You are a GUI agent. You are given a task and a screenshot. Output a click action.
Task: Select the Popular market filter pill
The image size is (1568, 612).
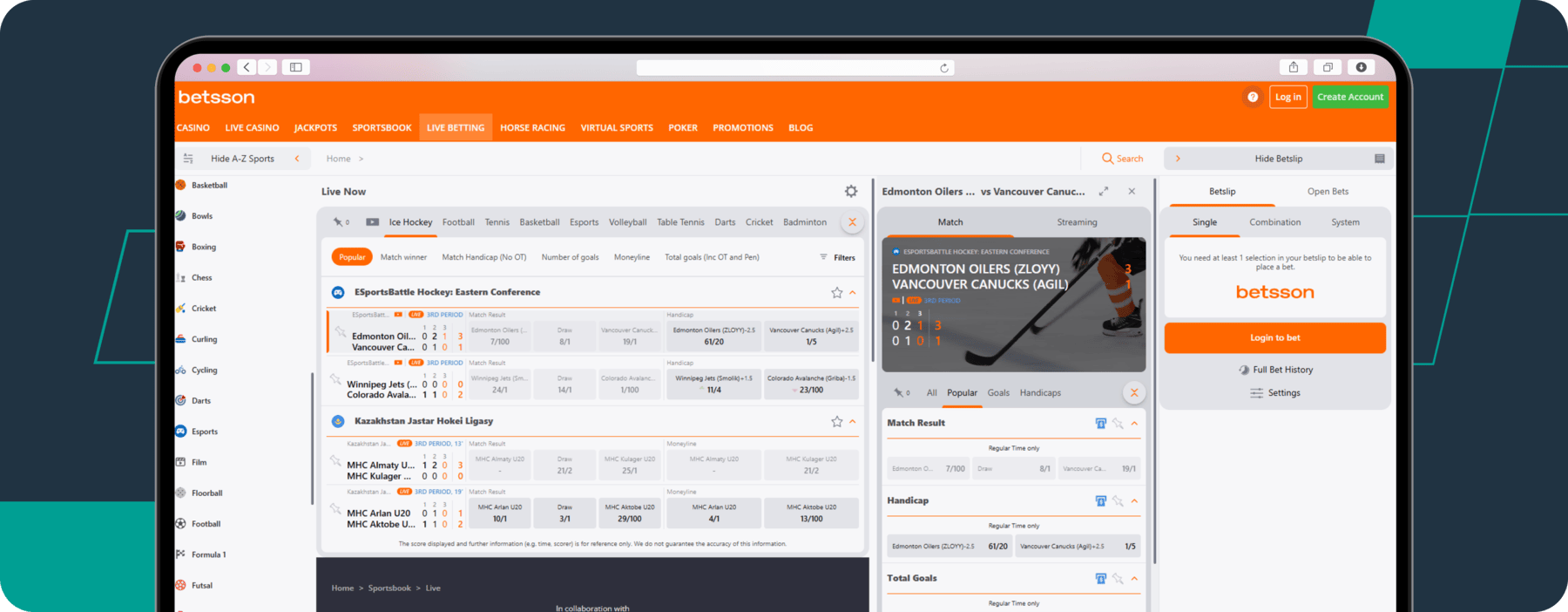click(352, 257)
